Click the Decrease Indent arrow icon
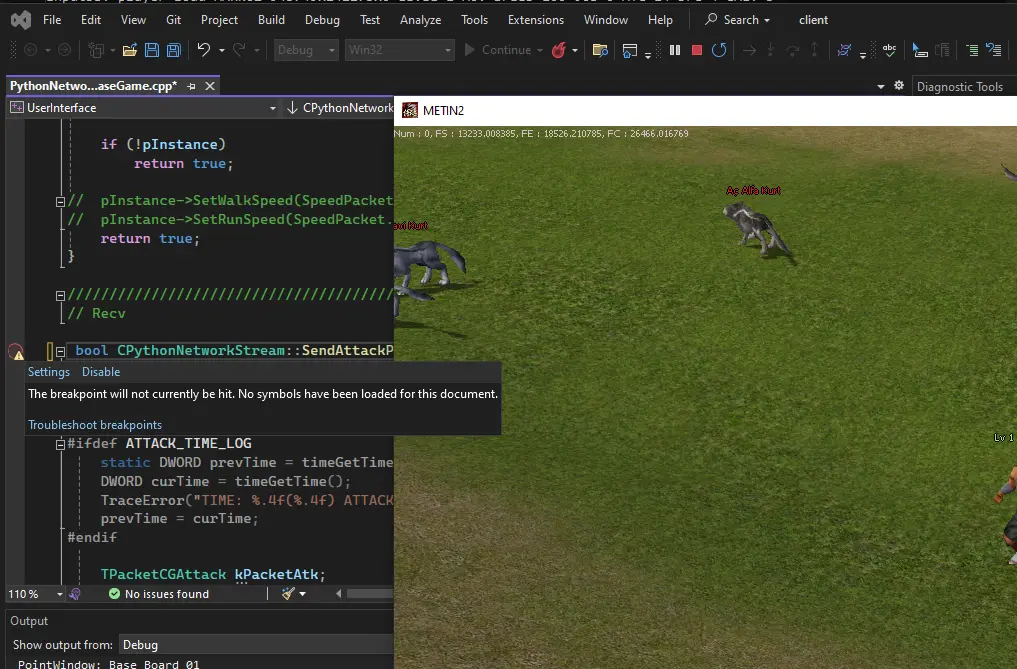 point(994,50)
